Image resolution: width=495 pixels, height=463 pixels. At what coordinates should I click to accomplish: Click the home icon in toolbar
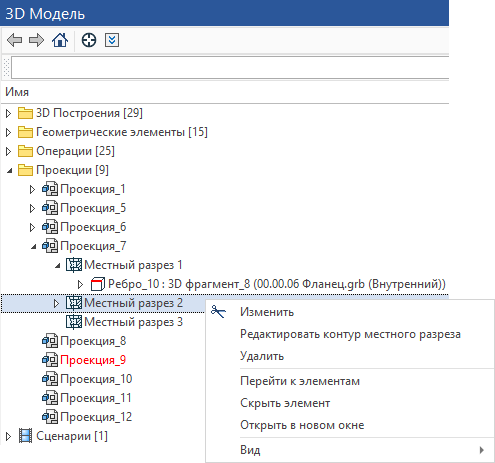tap(60, 40)
